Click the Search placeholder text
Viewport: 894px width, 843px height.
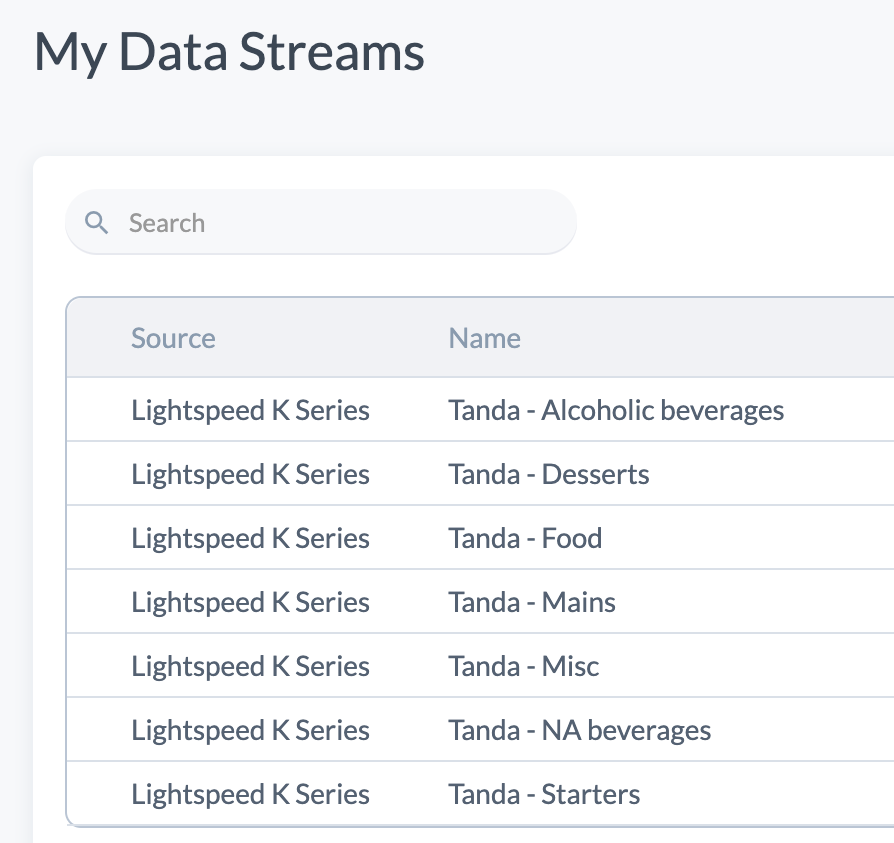[x=167, y=222]
